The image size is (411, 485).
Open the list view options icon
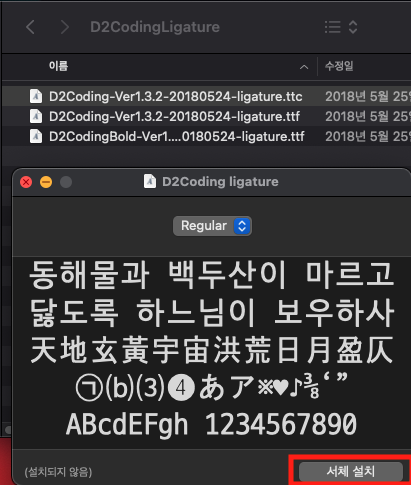click(x=333, y=27)
